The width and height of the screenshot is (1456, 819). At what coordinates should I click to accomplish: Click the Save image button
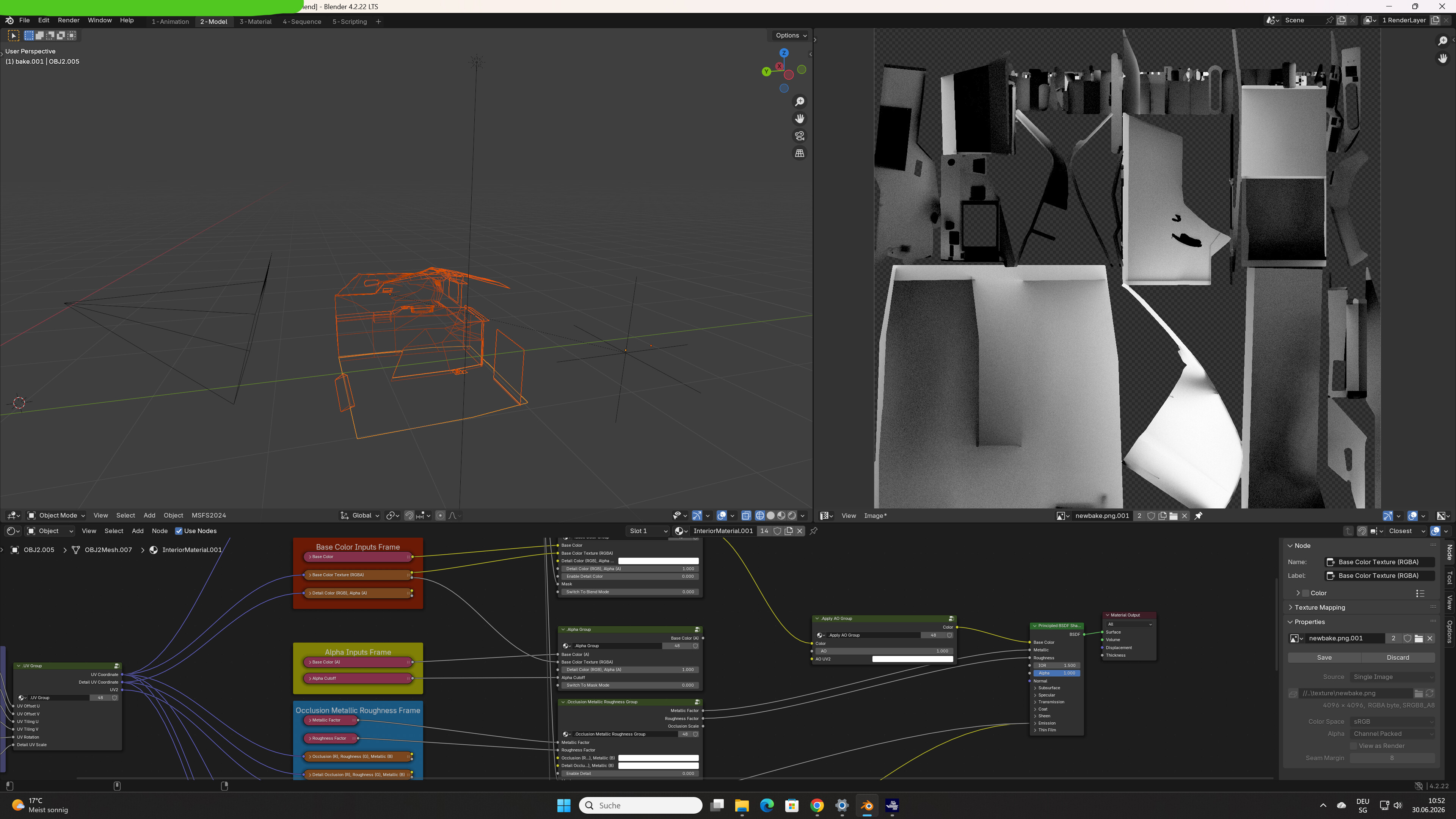coord(1324,658)
